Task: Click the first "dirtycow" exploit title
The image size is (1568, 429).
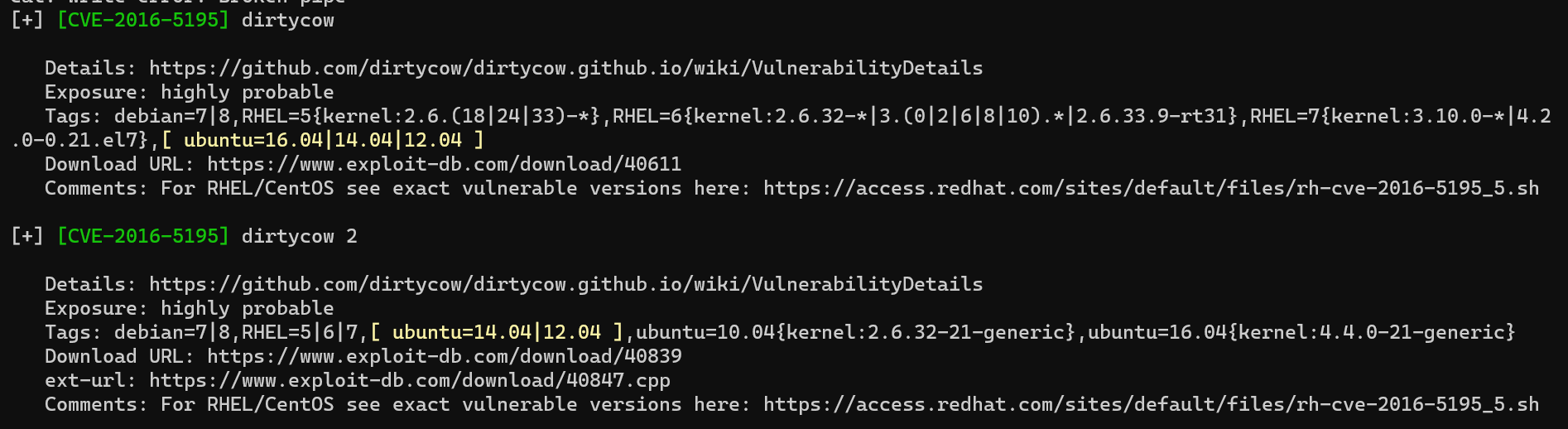Action: 287,20
